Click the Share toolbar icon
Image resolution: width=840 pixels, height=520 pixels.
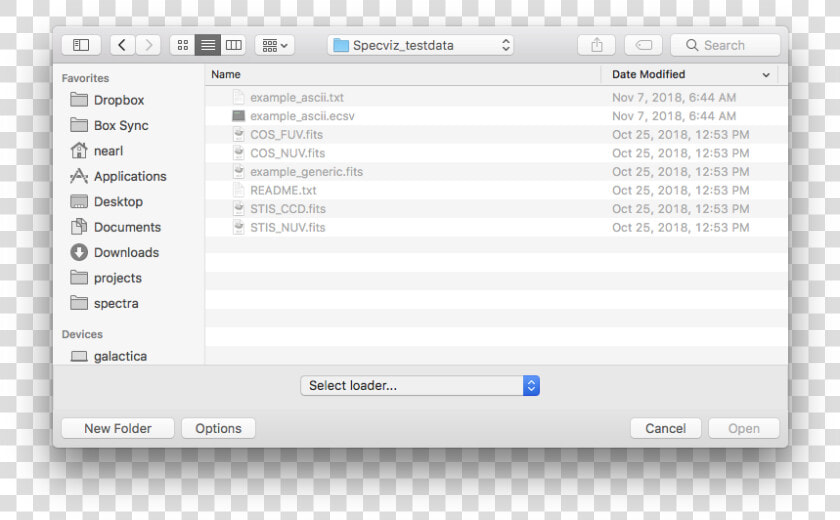point(596,45)
